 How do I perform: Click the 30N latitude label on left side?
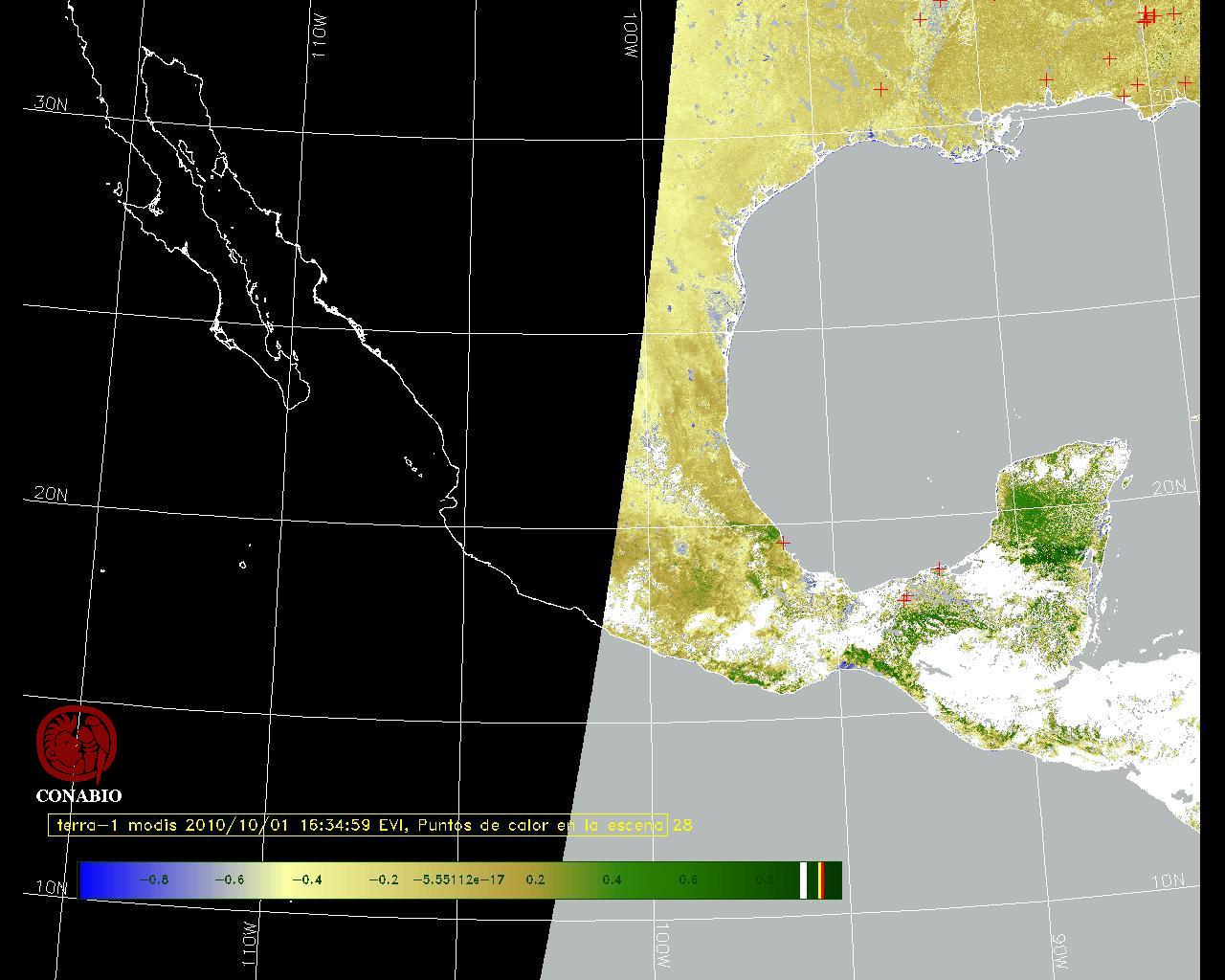coord(51,103)
